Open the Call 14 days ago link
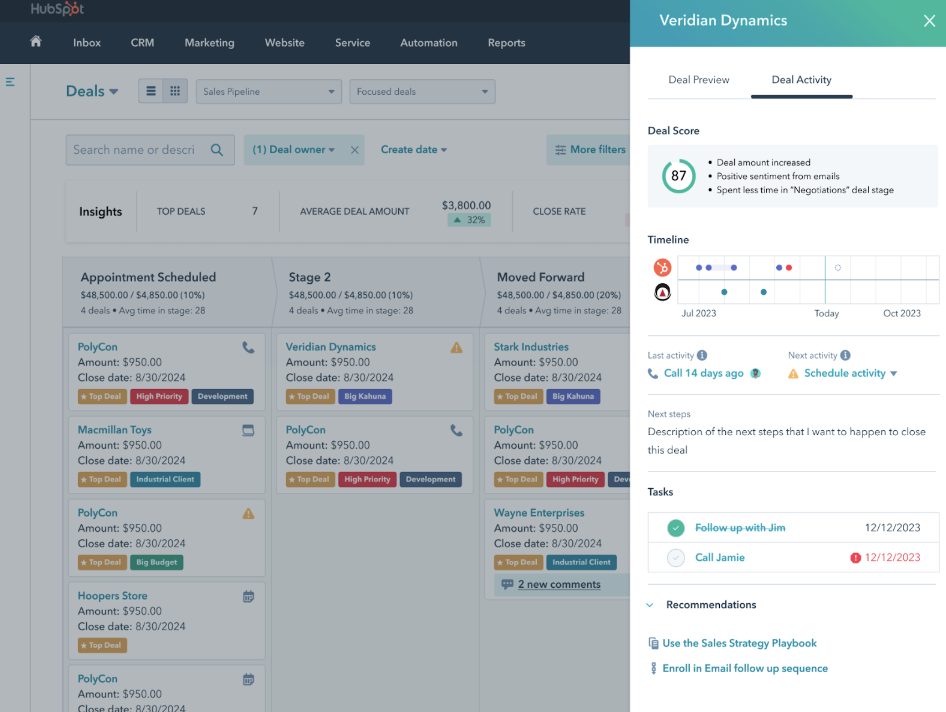 pyautogui.click(x=704, y=373)
